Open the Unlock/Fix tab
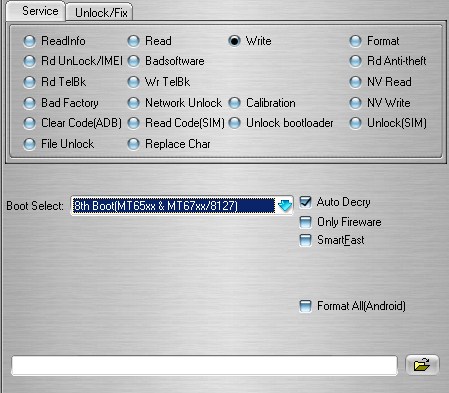Image resolution: width=449 pixels, height=393 pixels. (100, 13)
